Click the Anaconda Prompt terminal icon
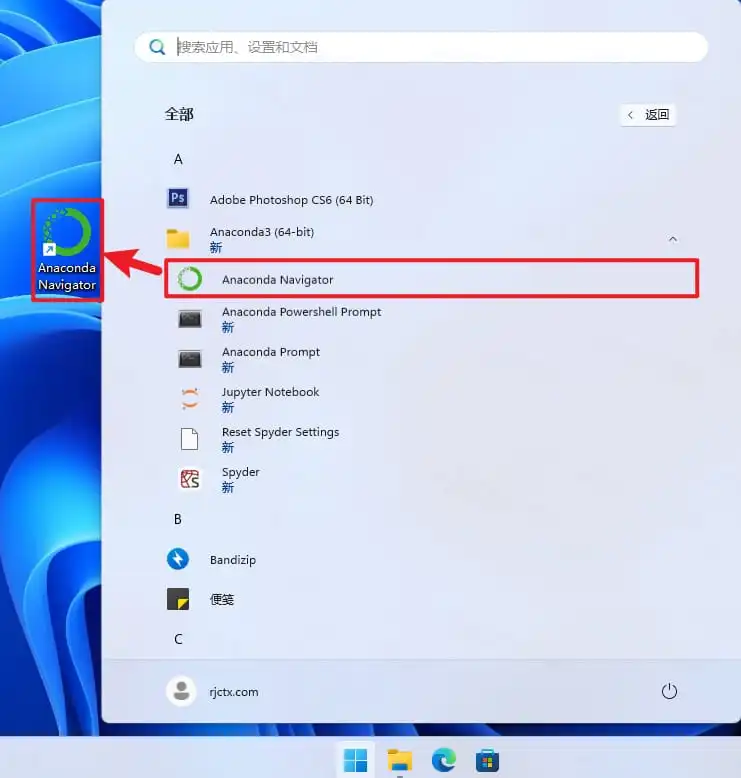Viewport: 741px width, 778px height. (x=190, y=359)
